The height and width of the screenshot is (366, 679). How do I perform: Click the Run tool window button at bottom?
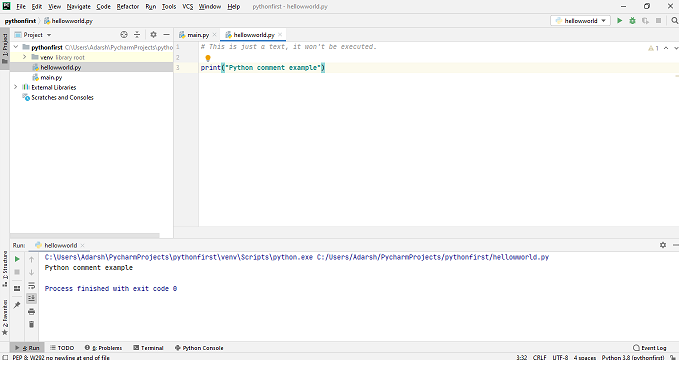(27, 348)
